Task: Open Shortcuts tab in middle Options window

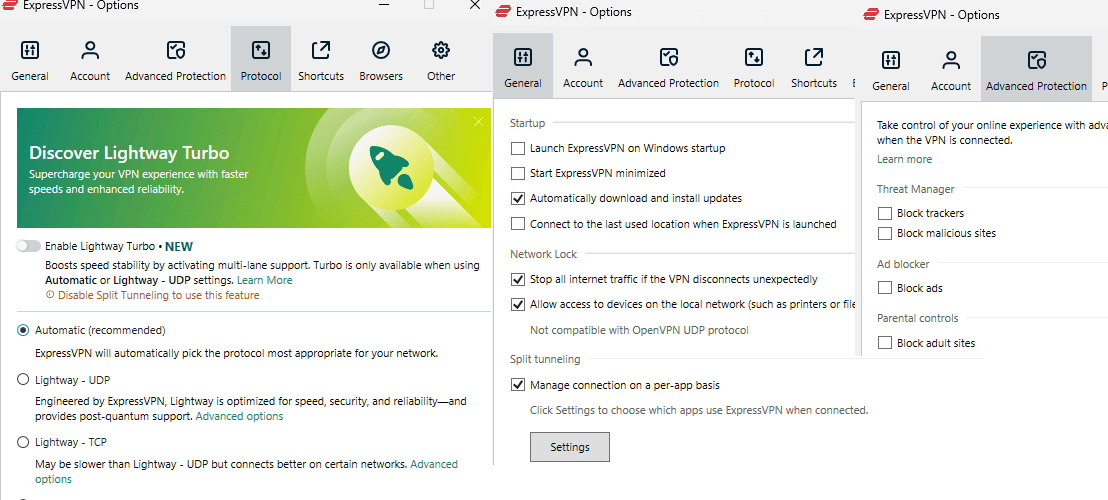Action: [814, 66]
